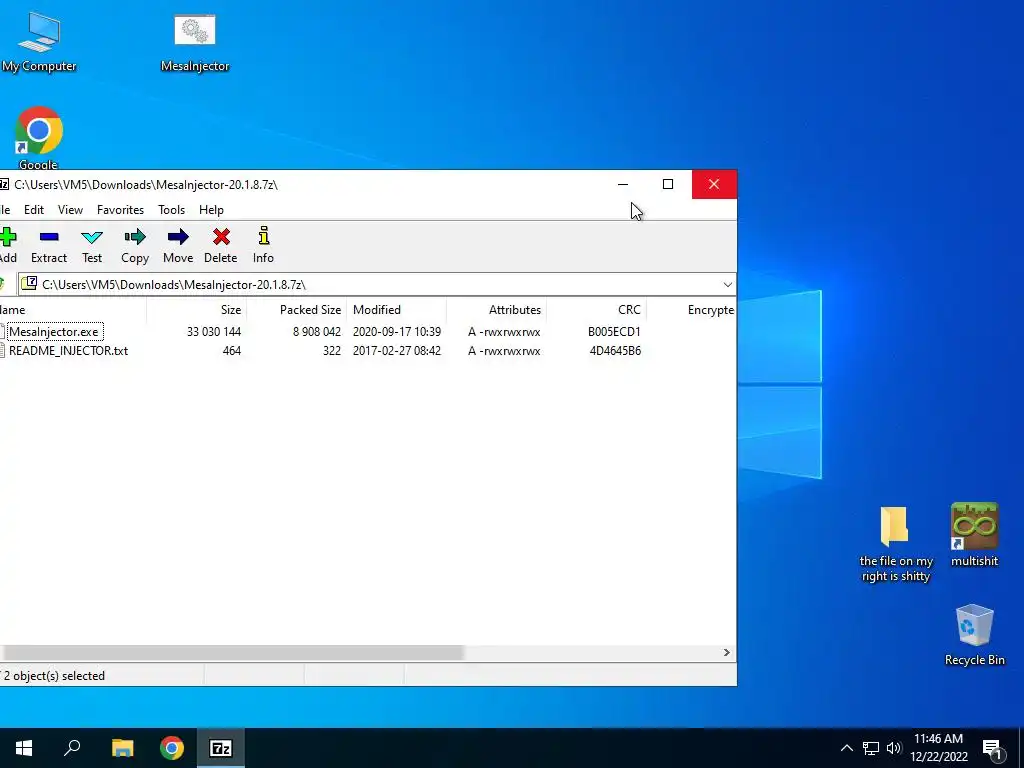This screenshot has height=768, width=1024.
Task: Open the Favorites menu
Action: click(x=120, y=210)
